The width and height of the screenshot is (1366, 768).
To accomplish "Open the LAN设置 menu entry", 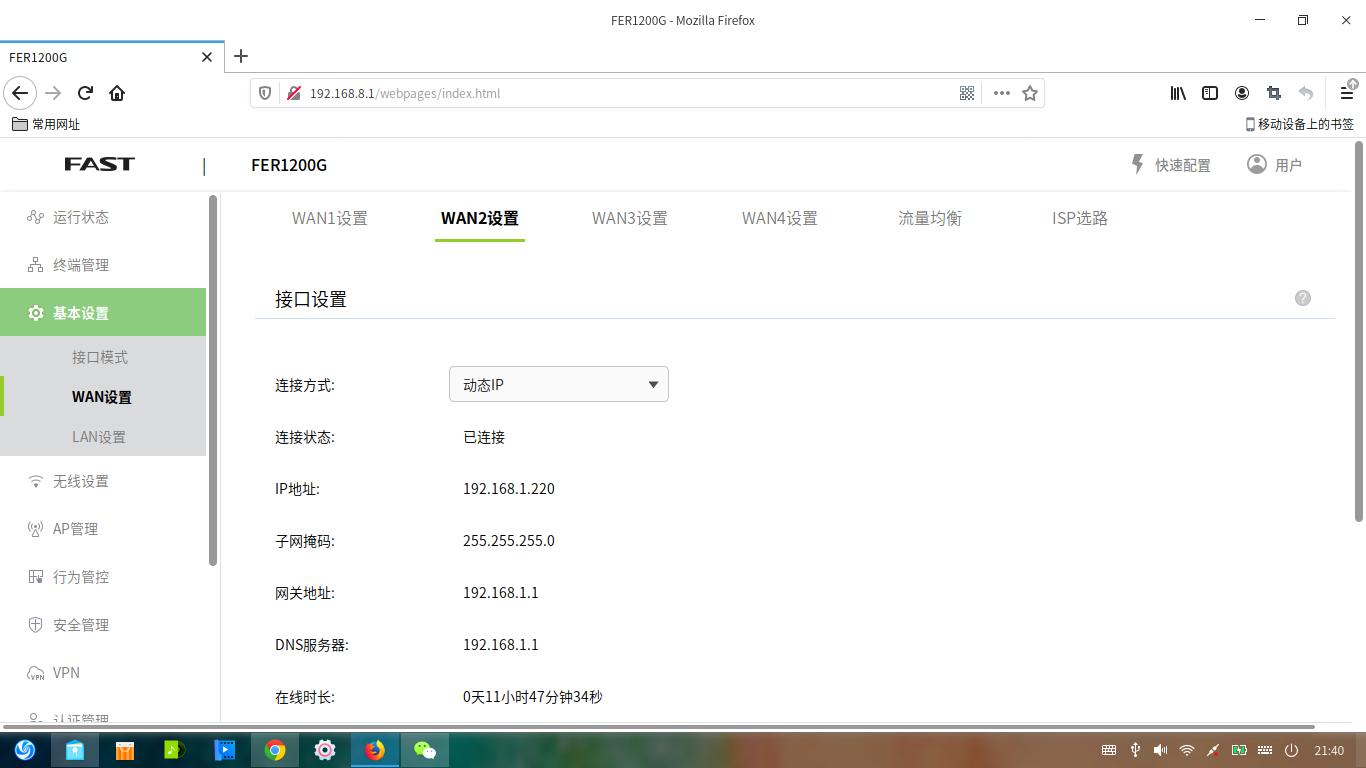I will point(101,436).
